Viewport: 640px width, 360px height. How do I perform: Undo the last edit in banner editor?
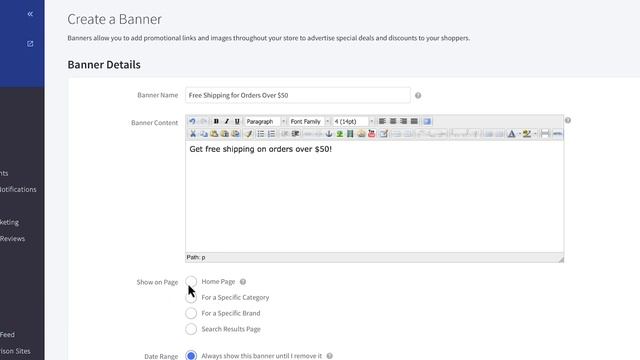(x=192, y=121)
